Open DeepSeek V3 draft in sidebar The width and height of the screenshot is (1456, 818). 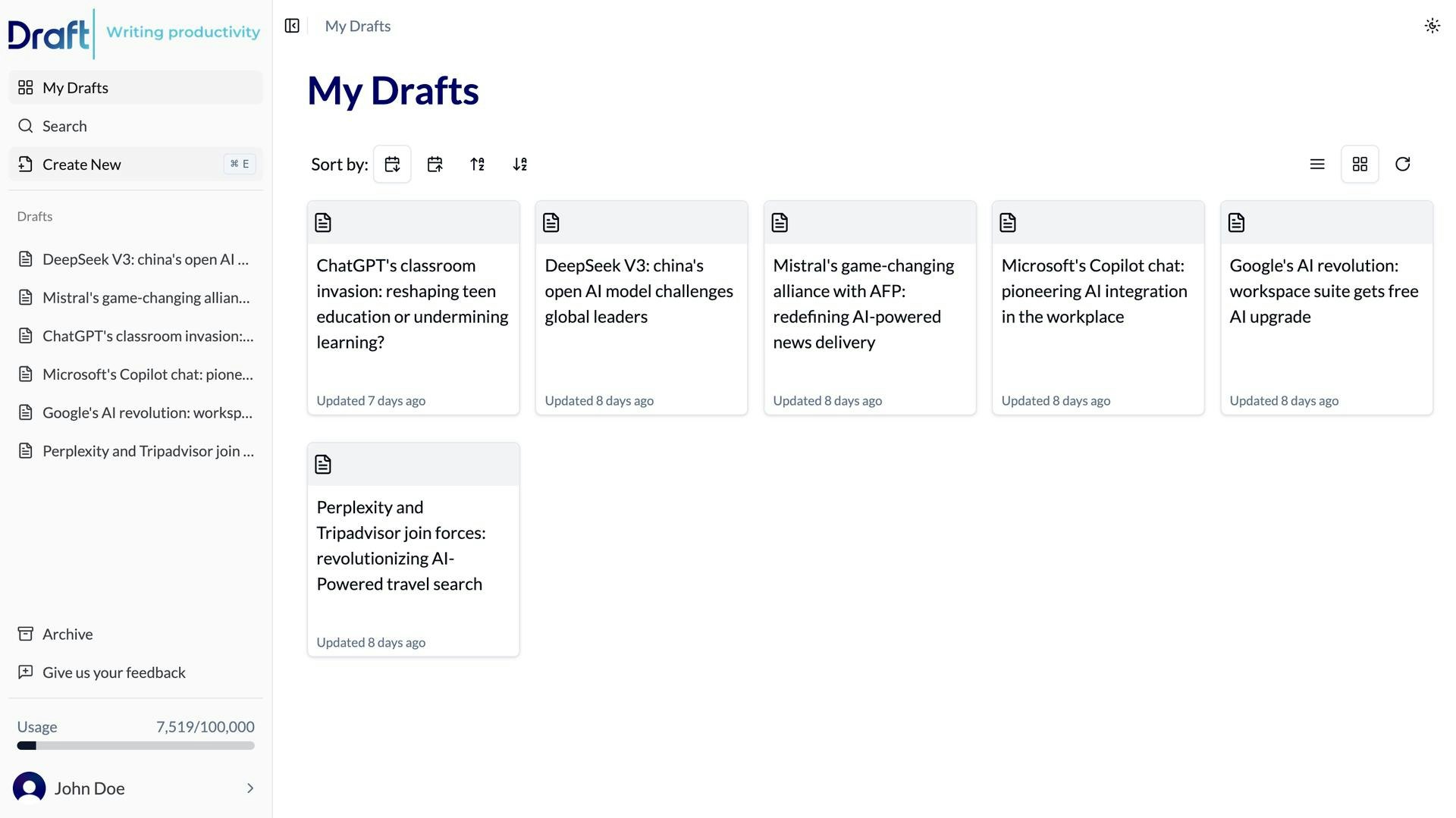coord(136,259)
